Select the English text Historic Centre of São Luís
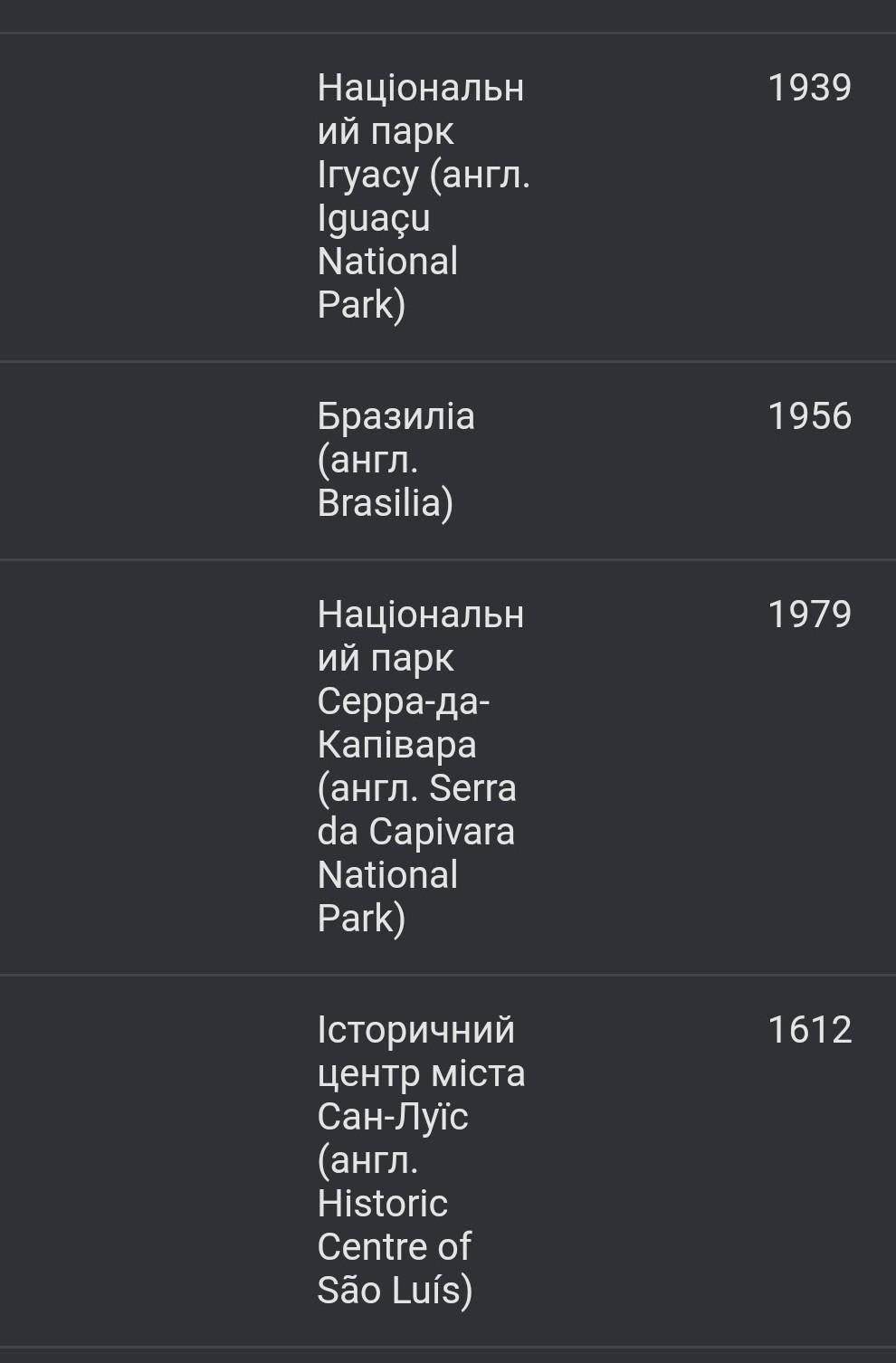Screen dimensions: 896x1363 pyautogui.click(x=394, y=1247)
